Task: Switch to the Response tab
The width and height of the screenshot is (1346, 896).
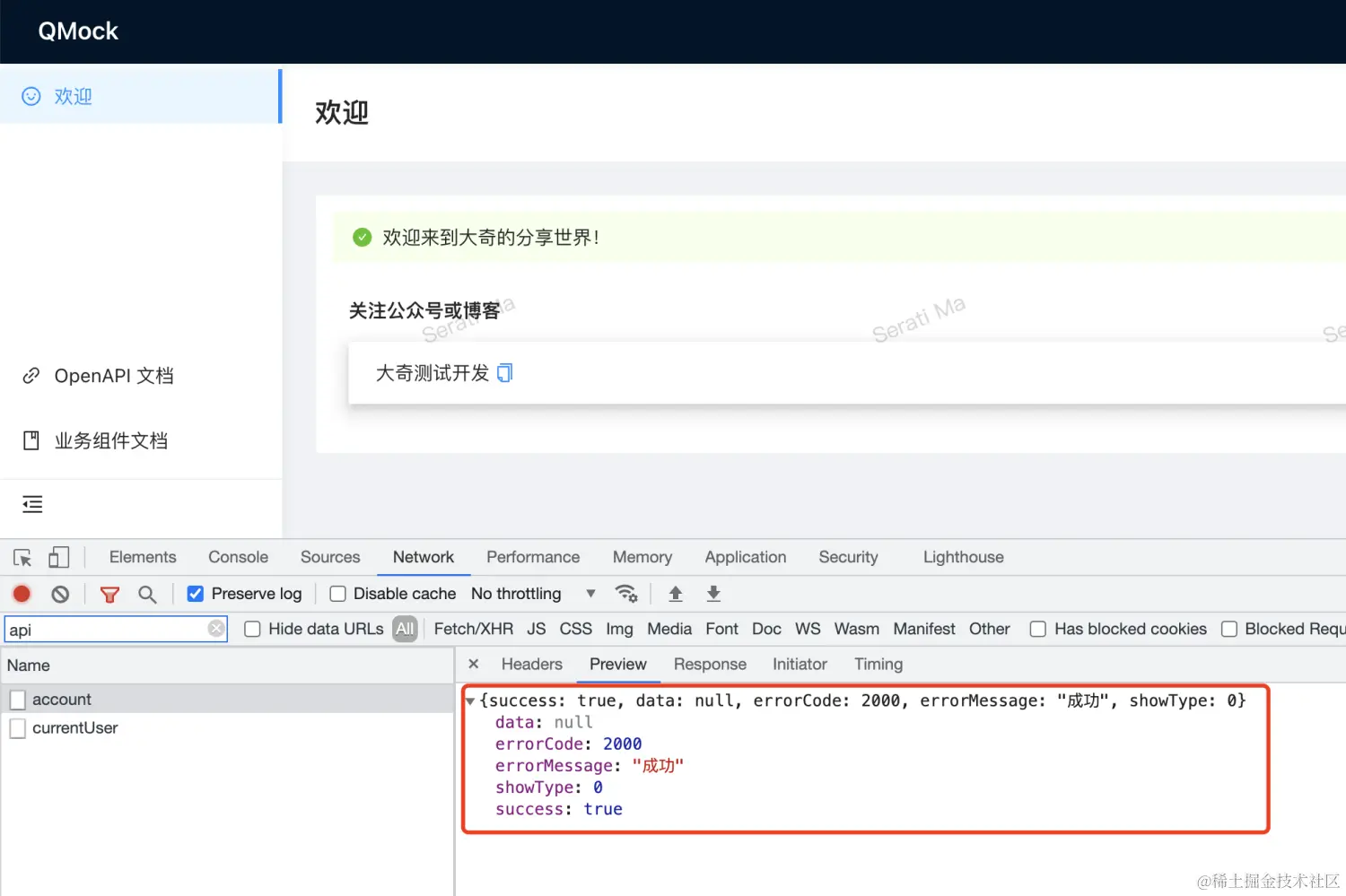Action: [x=710, y=664]
